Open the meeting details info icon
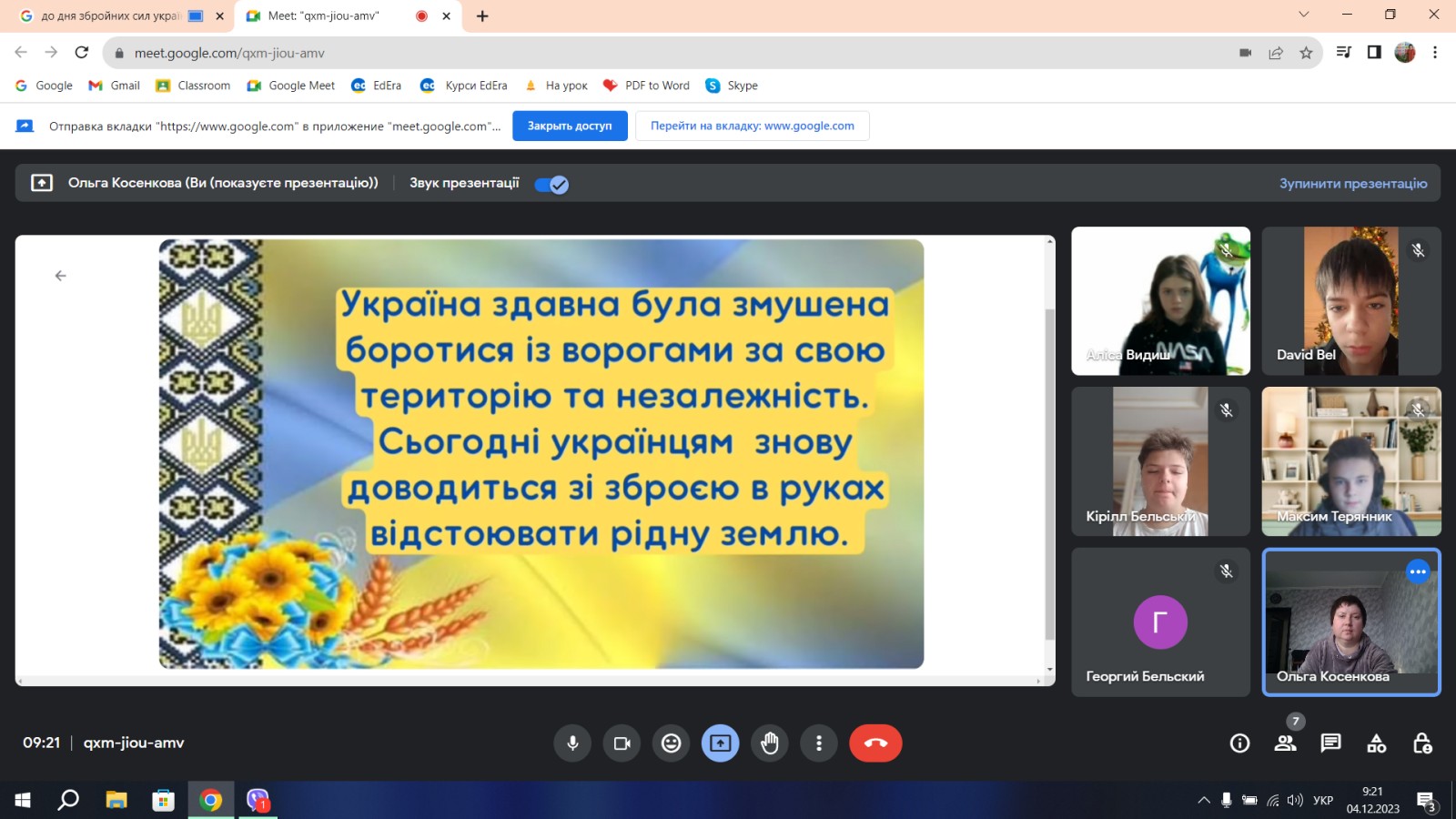 point(1239,743)
